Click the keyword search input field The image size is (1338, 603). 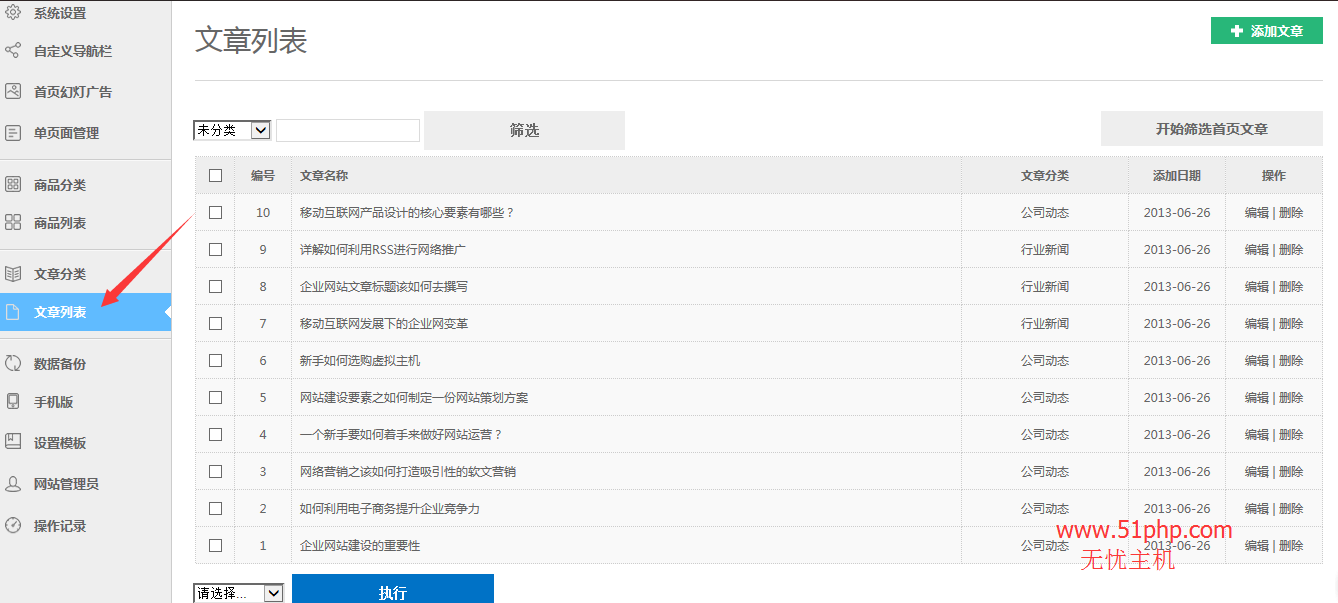click(x=348, y=130)
